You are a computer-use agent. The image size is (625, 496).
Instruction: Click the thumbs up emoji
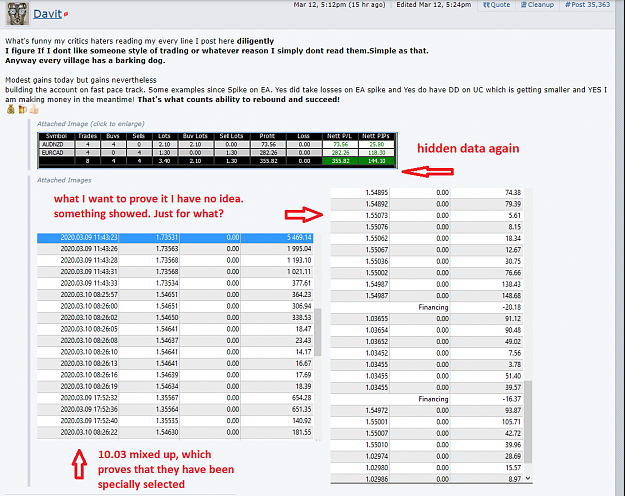point(34,109)
